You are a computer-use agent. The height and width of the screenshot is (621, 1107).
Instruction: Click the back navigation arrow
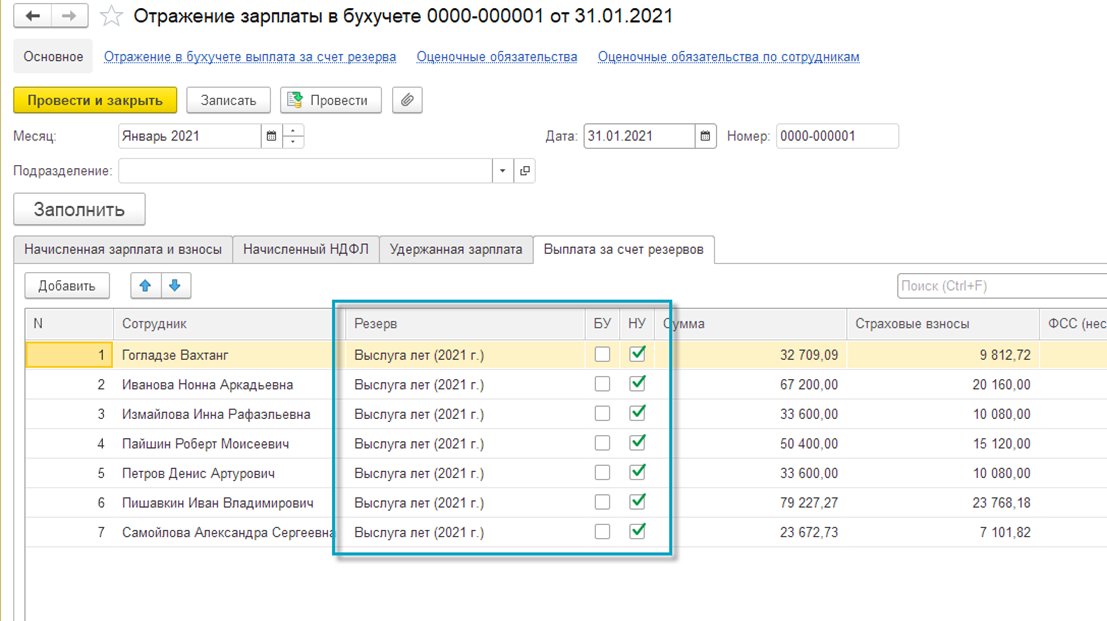33,16
